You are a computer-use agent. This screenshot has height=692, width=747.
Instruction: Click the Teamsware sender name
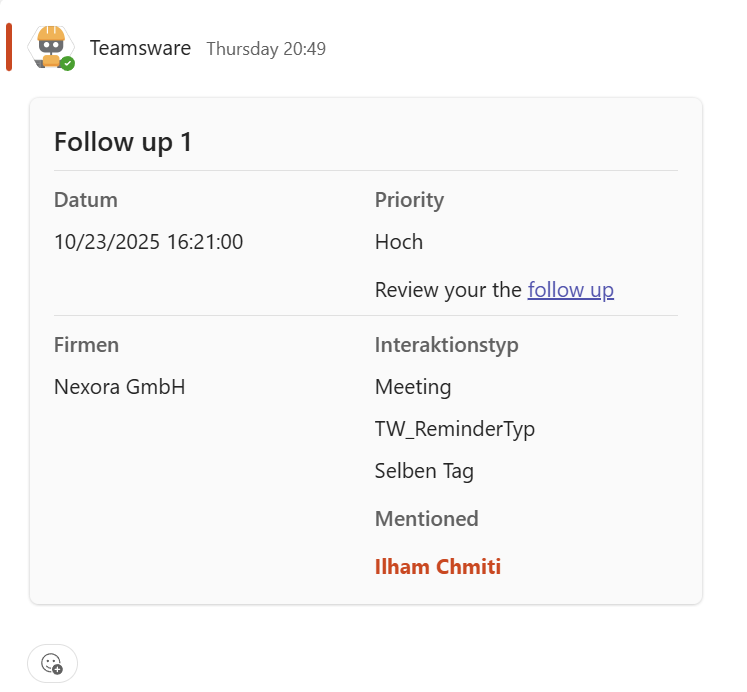click(x=140, y=48)
